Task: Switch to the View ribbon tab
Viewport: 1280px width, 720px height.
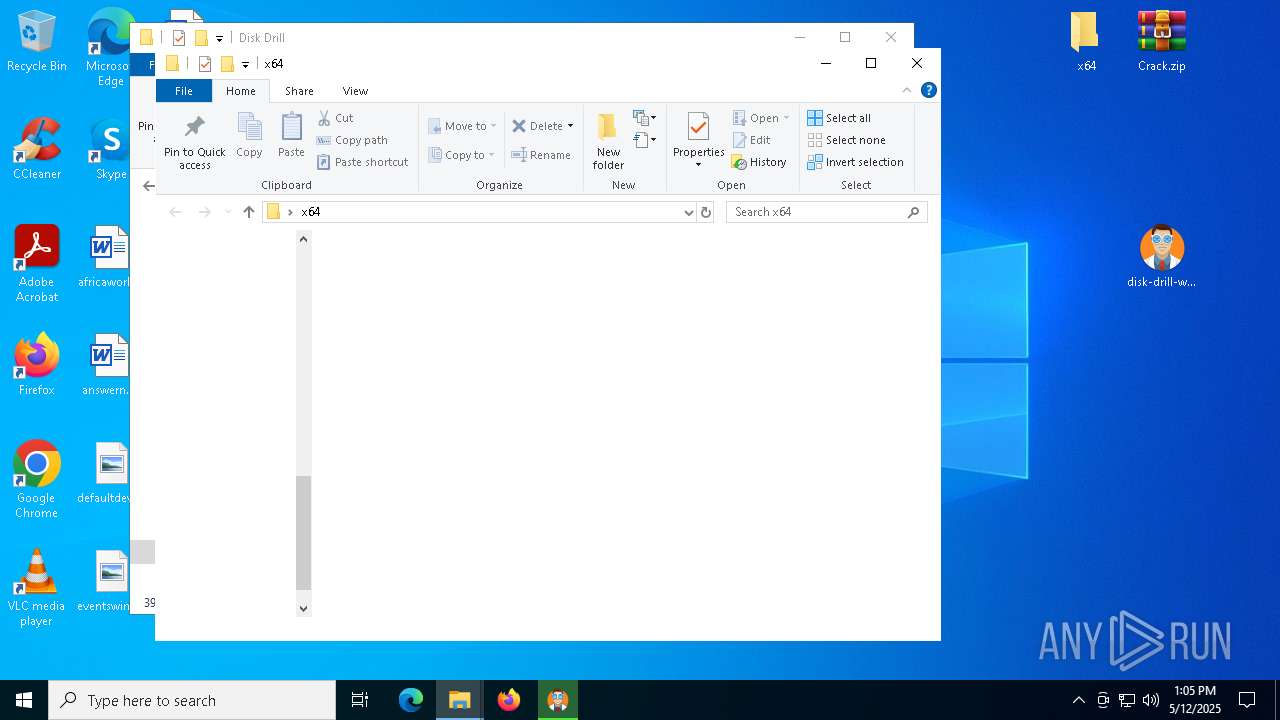Action: [x=355, y=91]
